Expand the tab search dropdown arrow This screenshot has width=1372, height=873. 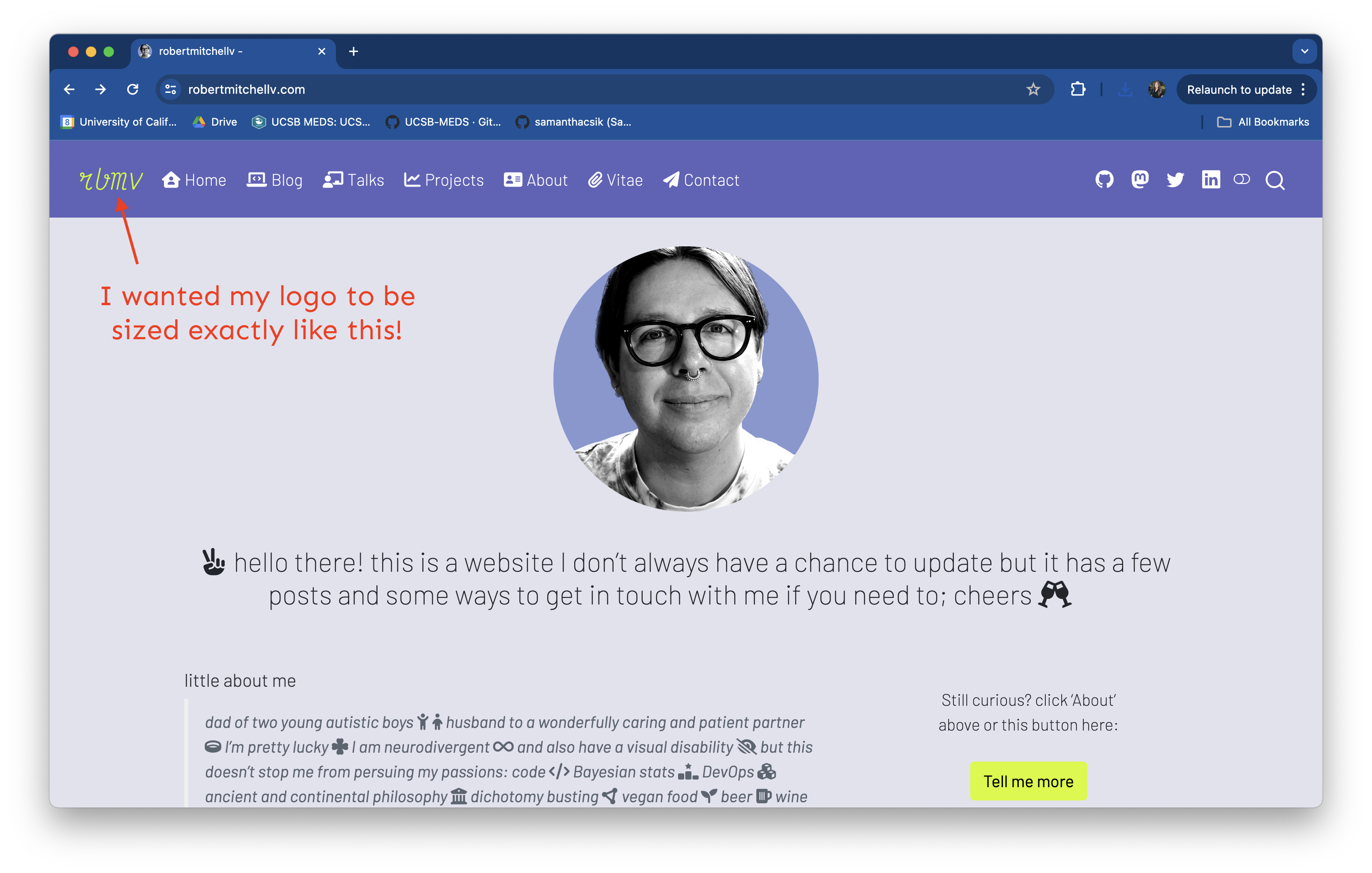tap(1305, 51)
